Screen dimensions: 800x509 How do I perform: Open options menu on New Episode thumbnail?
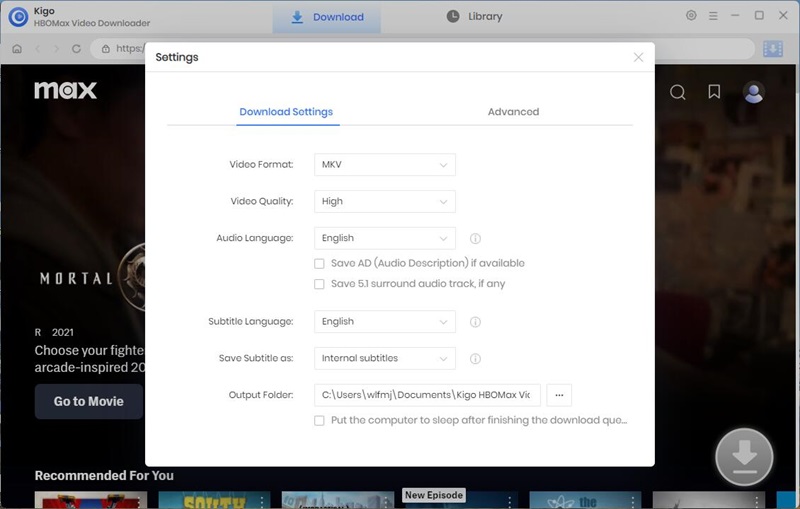click(x=509, y=501)
